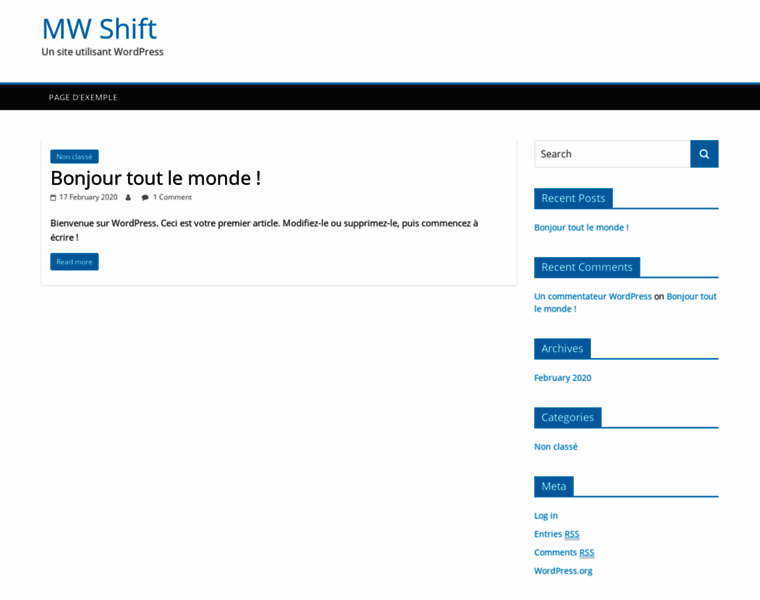The height and width of the screenshot is (600, 760).
Task: Click the magnifying glass search button
Action: click(x=704, y=154)
